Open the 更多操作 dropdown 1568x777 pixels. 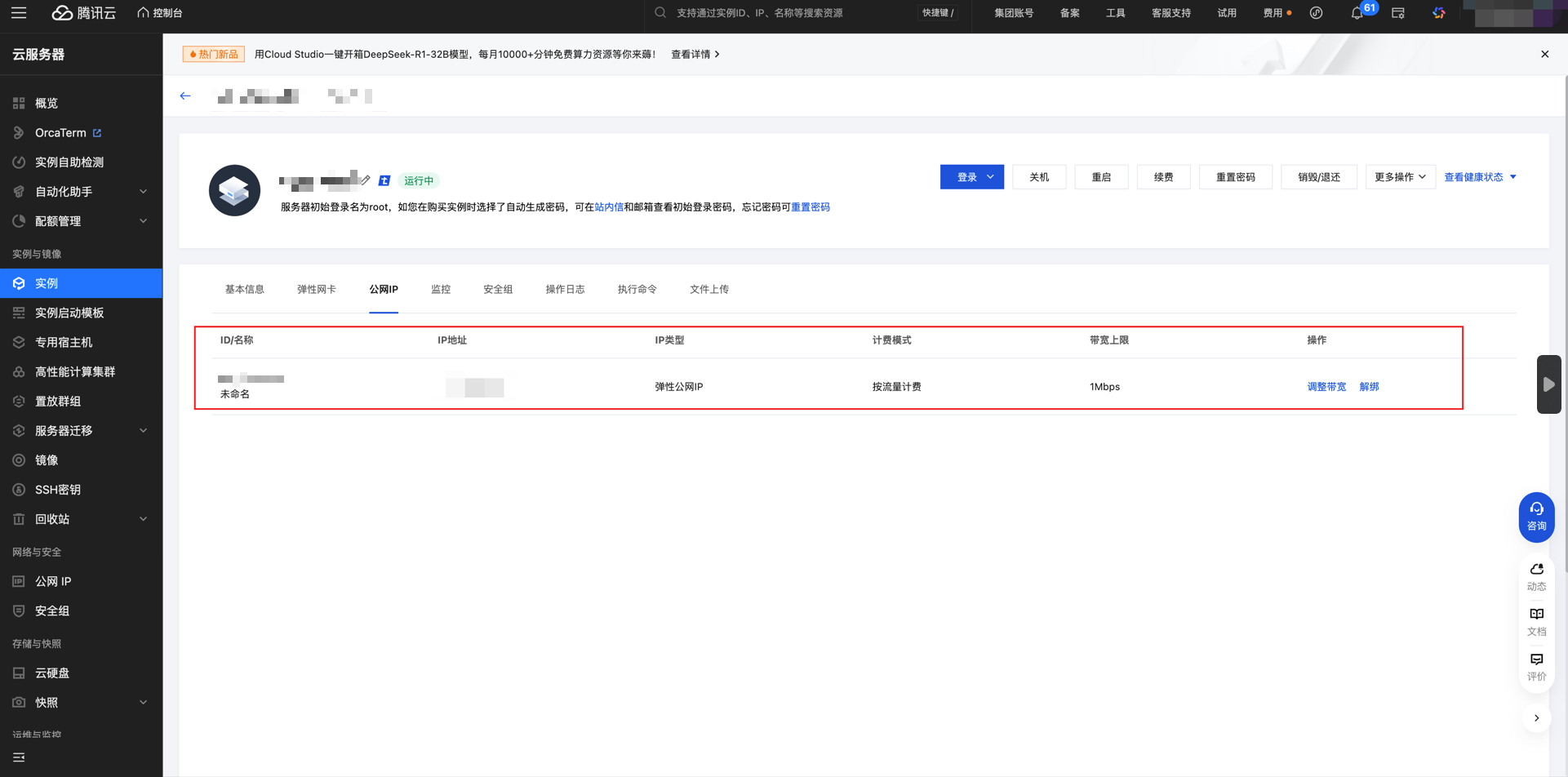point(1400,177)
